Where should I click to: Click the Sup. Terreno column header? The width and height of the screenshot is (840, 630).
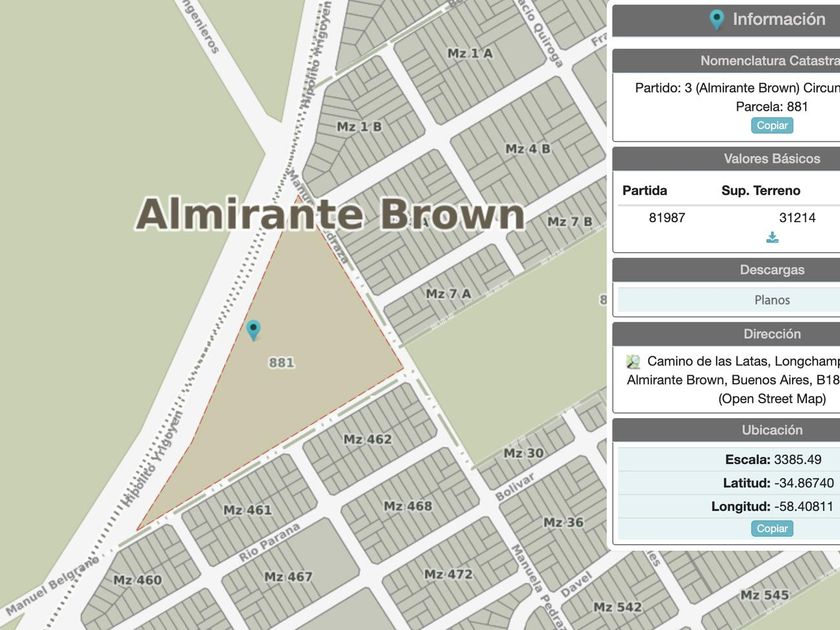(761, 191)
